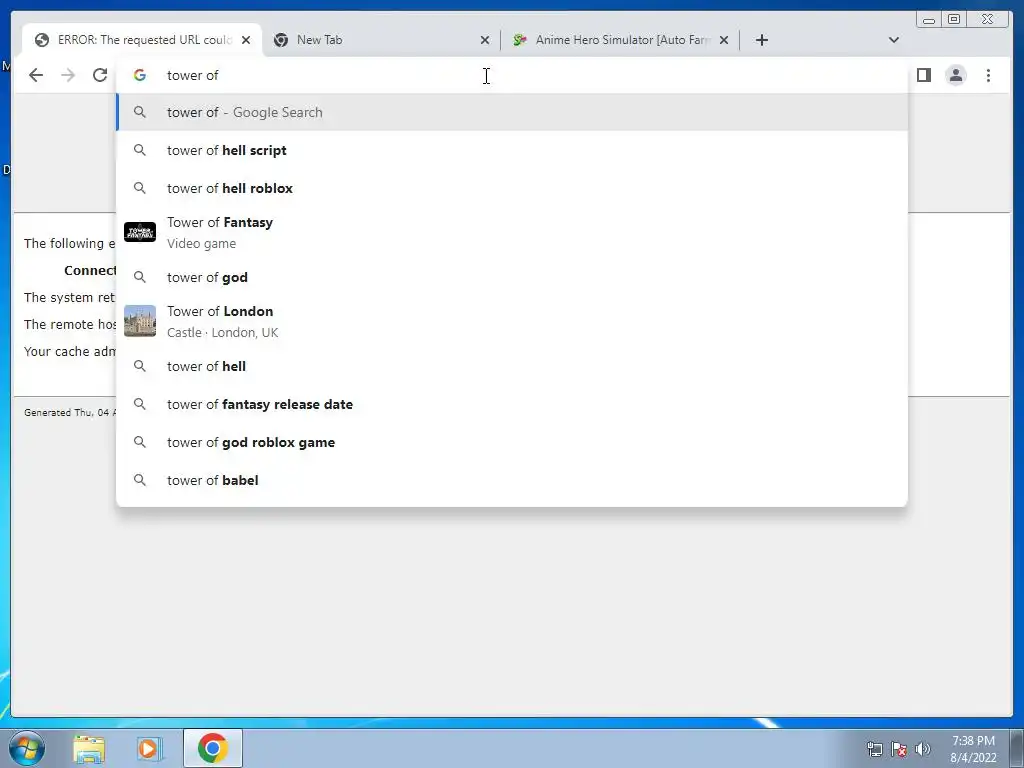
Task: Click the globe favicon on the ERROR tab
Action: click(x=42, y=40)
